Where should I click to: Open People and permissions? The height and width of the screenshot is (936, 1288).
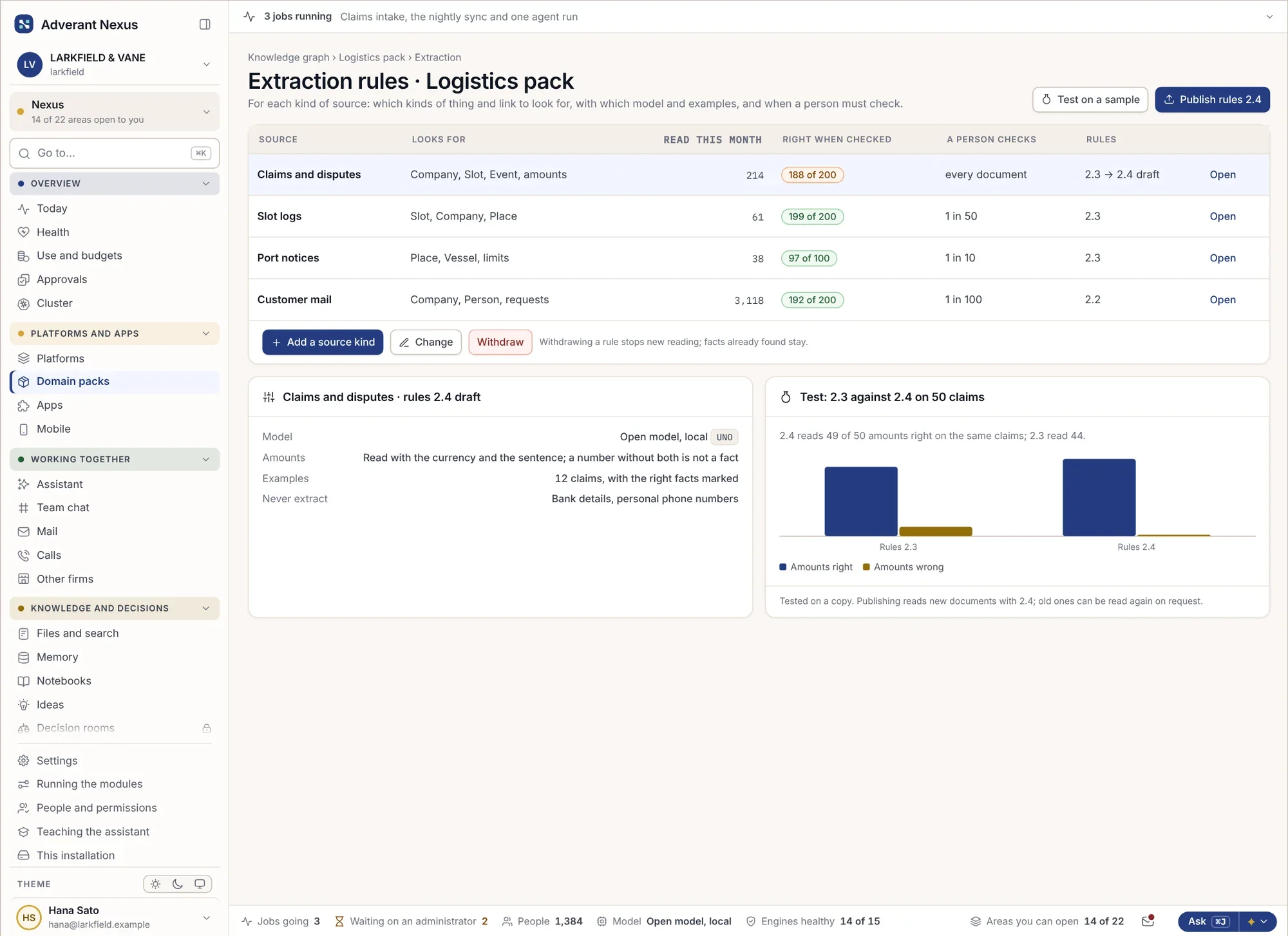click(97, 808)
